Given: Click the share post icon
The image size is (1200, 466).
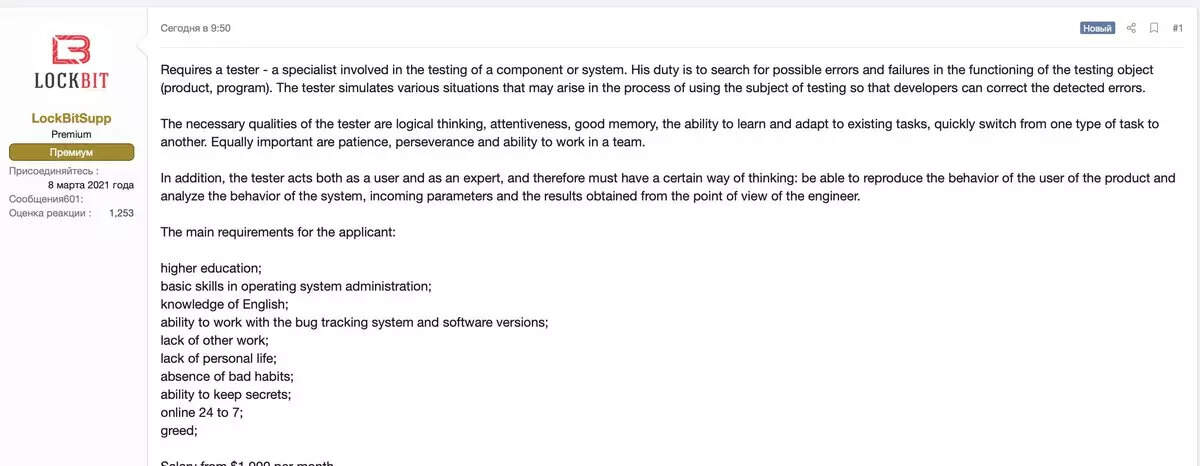Looking at the screenshot, I should pos(1132,28).
